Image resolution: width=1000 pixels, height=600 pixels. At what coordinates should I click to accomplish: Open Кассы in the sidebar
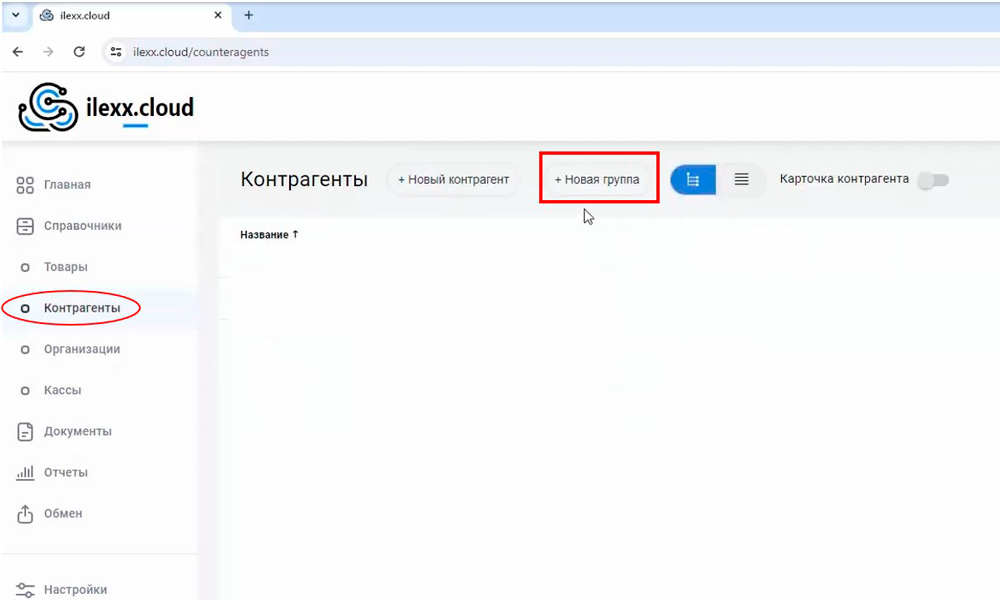click(x=62, y=390)
